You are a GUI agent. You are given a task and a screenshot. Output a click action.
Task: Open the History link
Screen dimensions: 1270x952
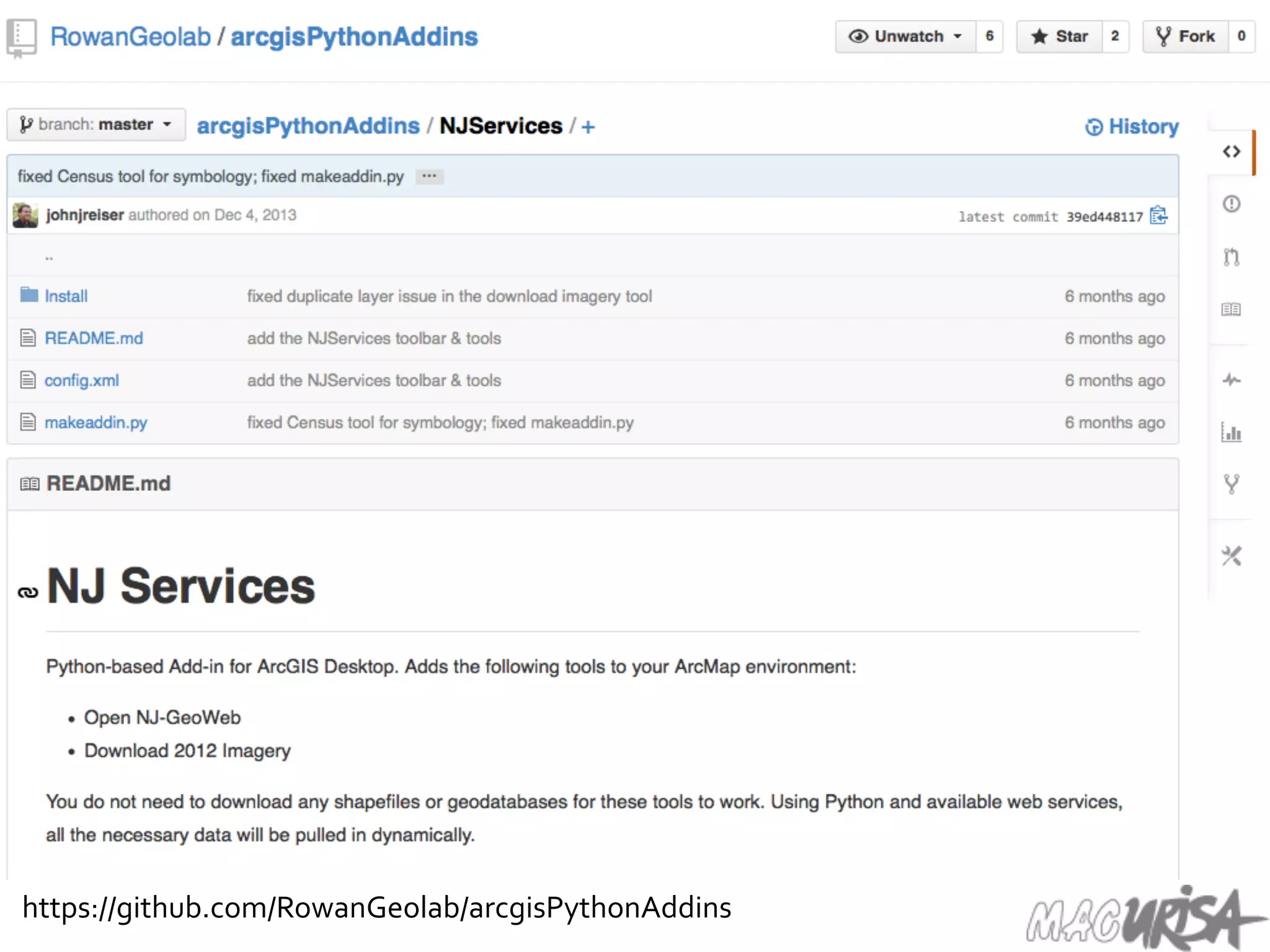coord(1132,126)
